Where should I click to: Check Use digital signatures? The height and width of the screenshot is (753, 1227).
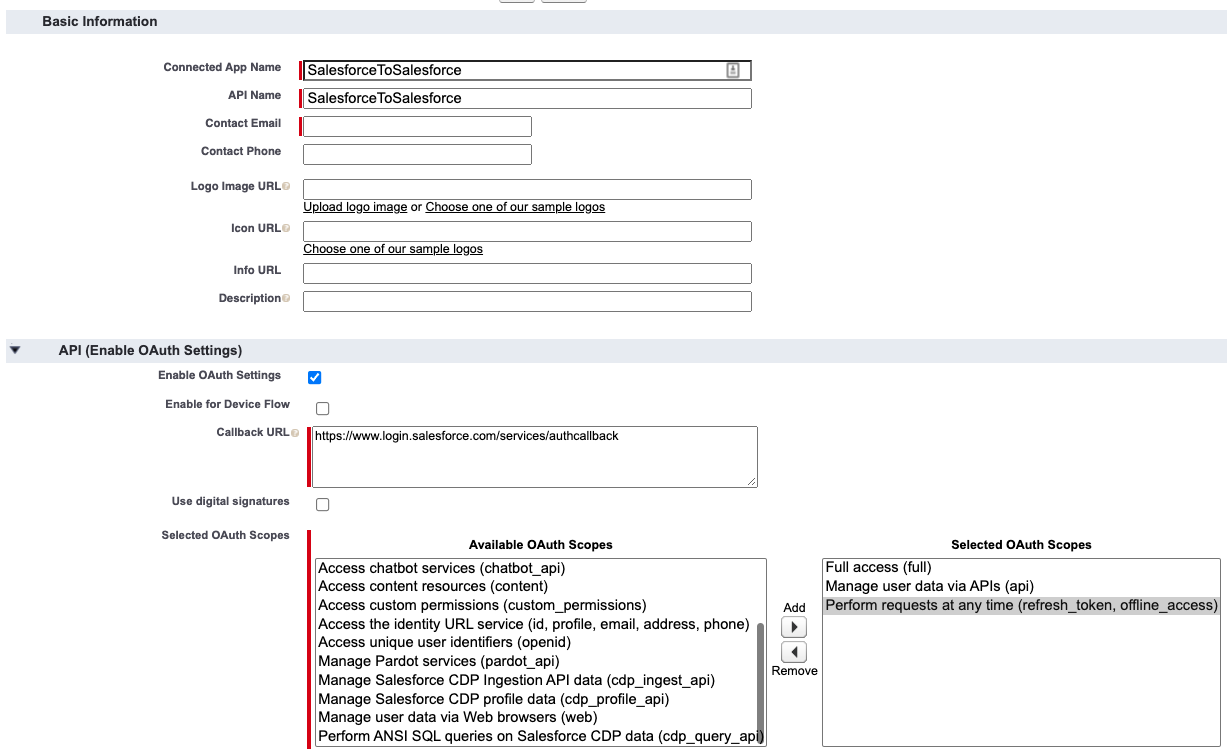pyautogui.click(x=322, y=504)
